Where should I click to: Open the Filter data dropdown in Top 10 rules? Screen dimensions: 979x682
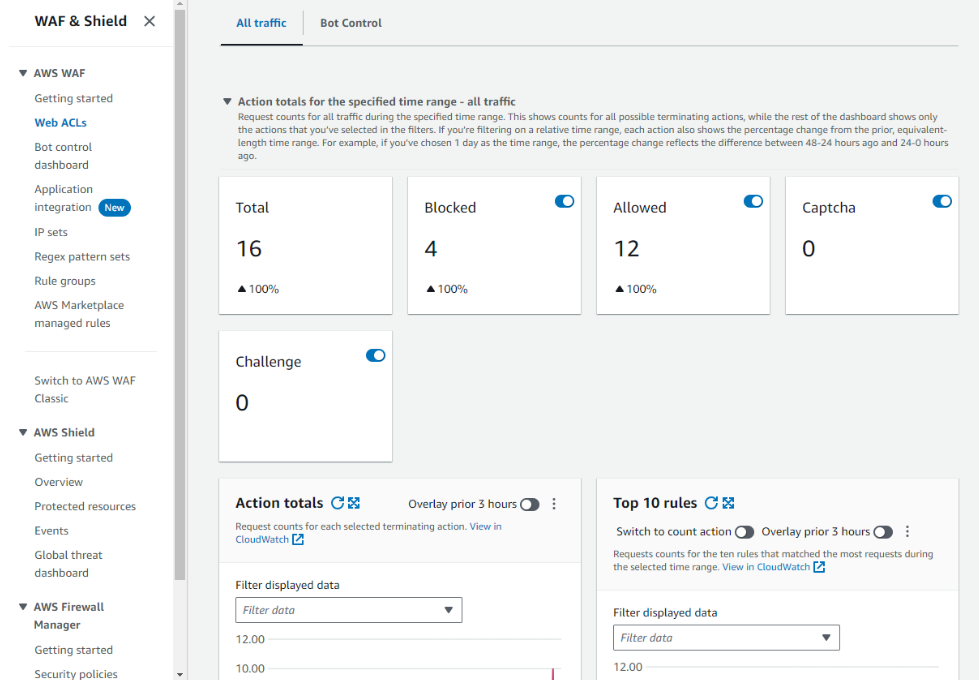726,638
